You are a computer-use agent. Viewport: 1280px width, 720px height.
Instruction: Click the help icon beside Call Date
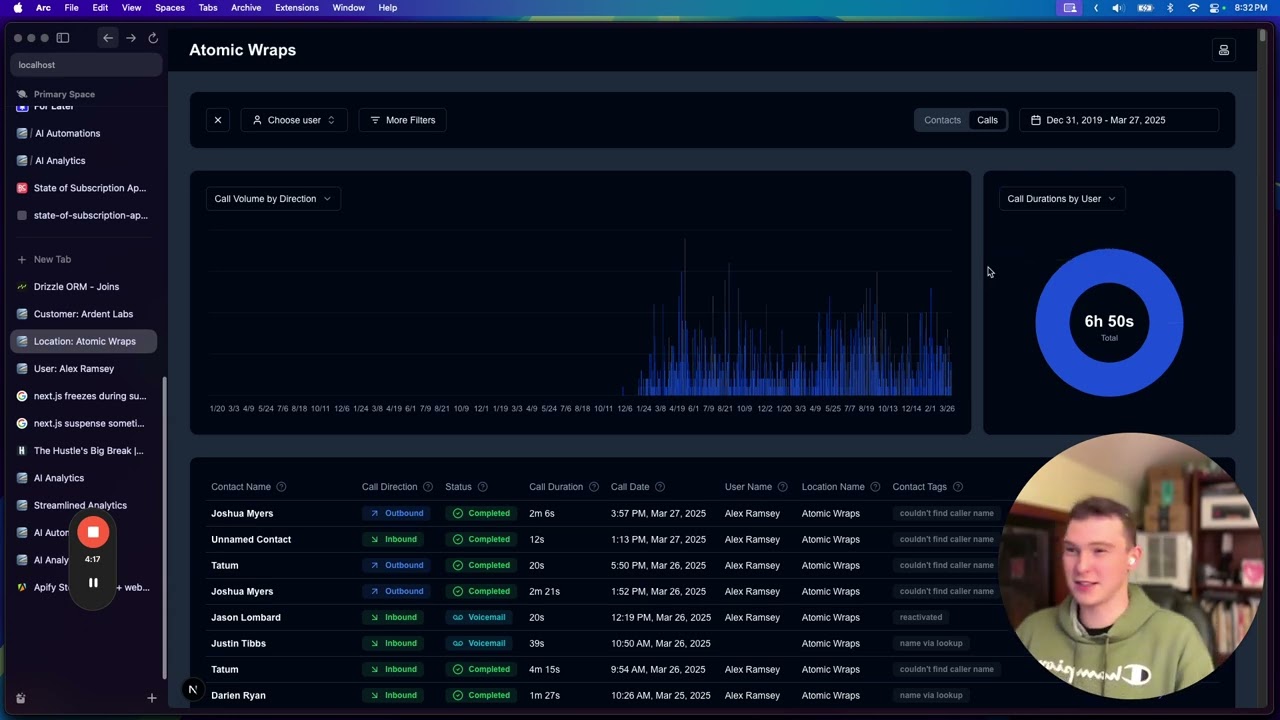coord(660,487)
